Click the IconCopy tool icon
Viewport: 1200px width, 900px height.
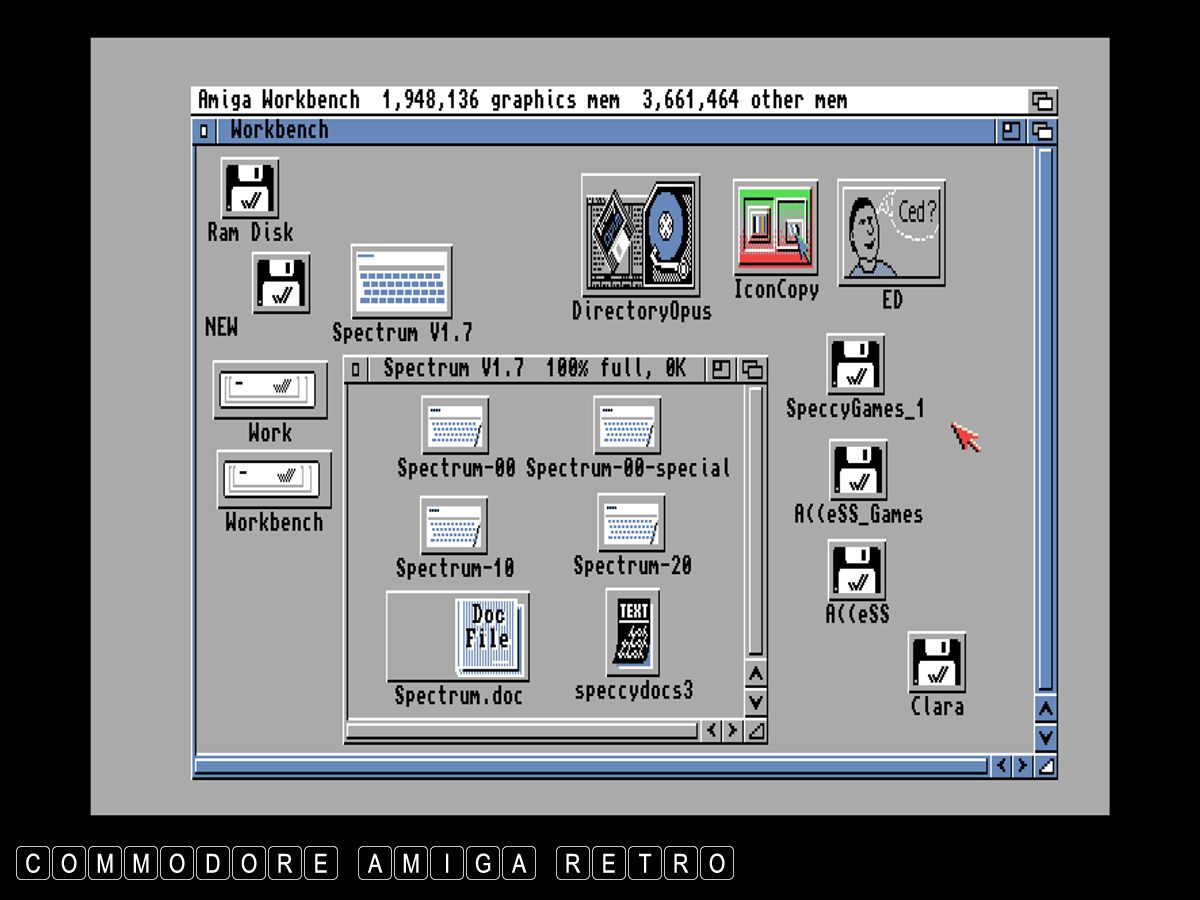coord(775,227)
